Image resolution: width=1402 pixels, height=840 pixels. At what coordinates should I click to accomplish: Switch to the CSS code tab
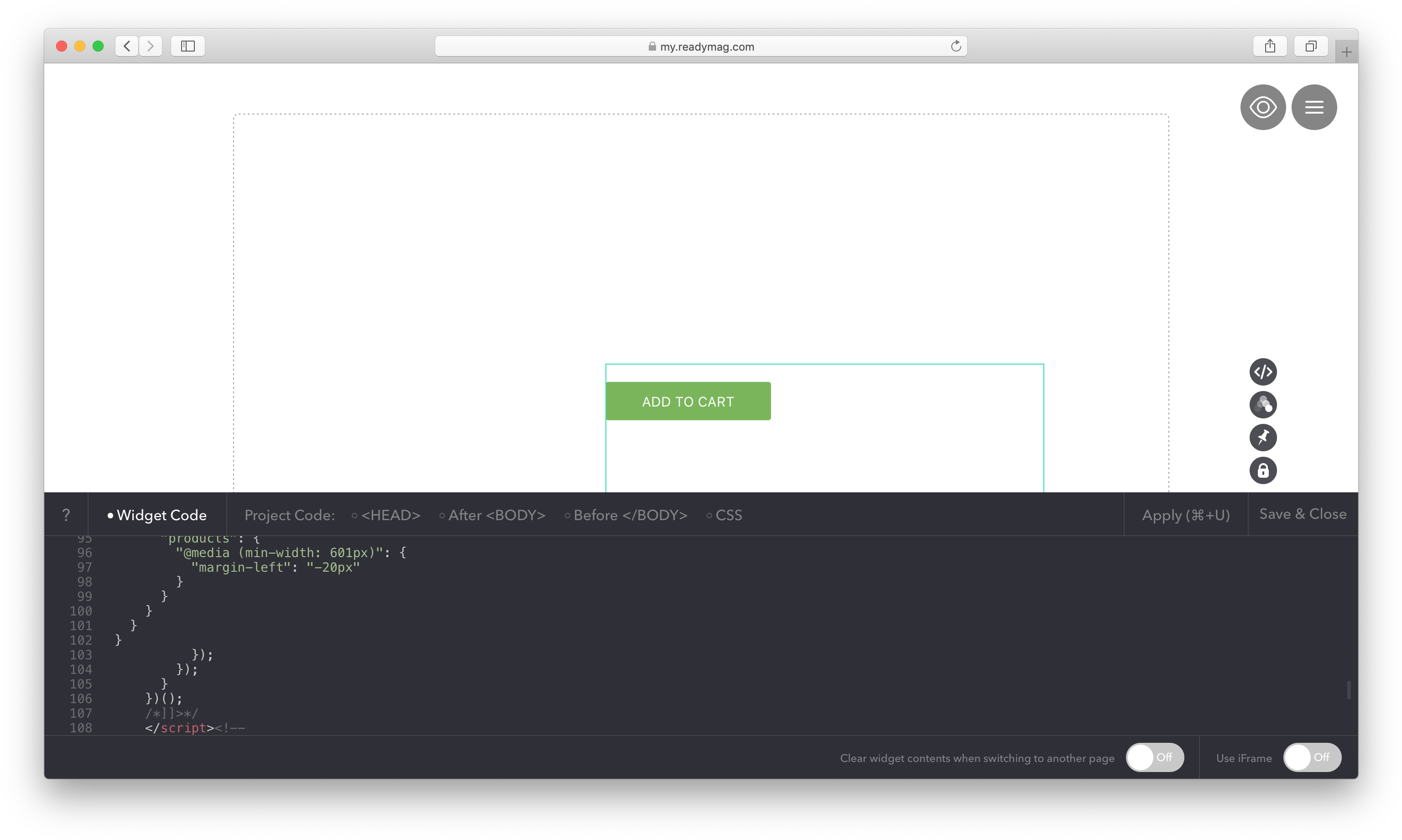coord(724,515)
